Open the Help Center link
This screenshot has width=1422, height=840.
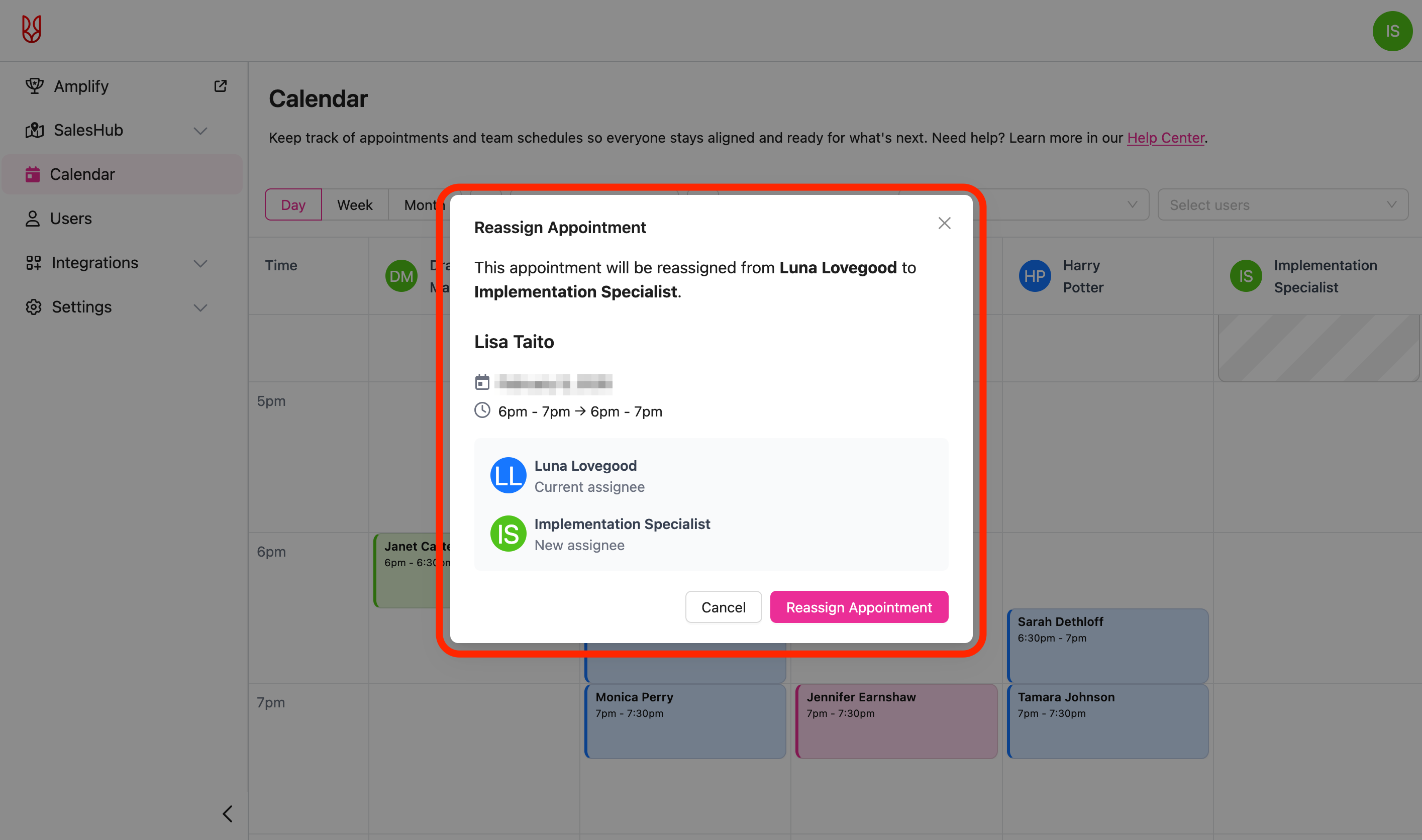click(1165, 138)
